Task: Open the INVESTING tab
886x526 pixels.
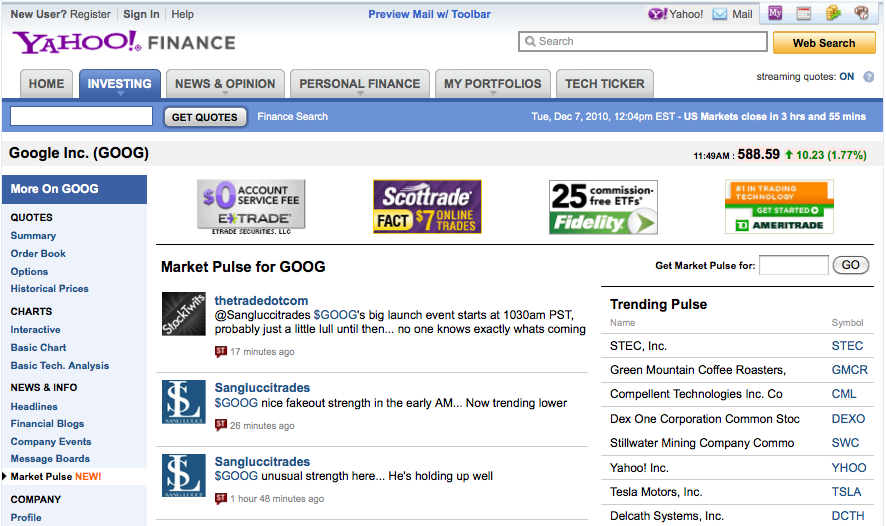Action: pyautogui.click(x=119, y=84)
